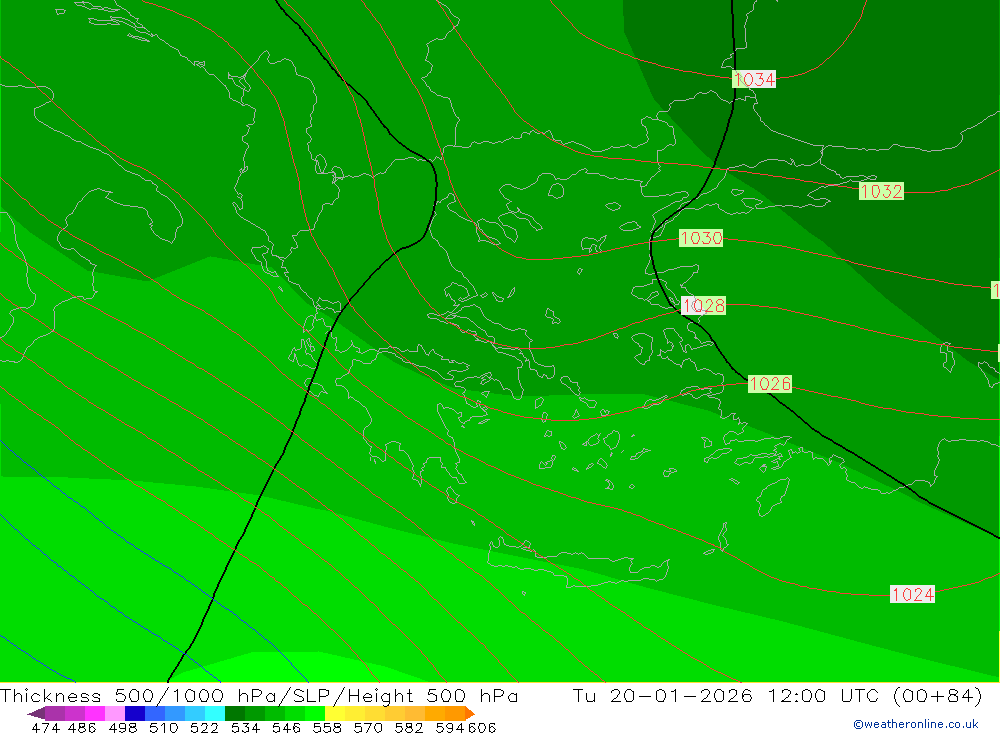The width and height of the screenshot is (1000, 733).
Task: Click the 1030 isobar label
Action: (x=701, y=238)
